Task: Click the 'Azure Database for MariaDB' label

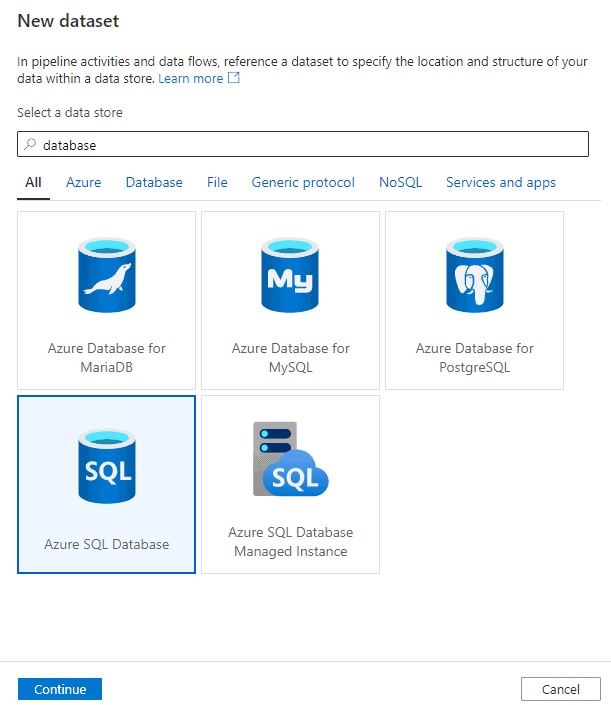Action: (x=107, y=358)
